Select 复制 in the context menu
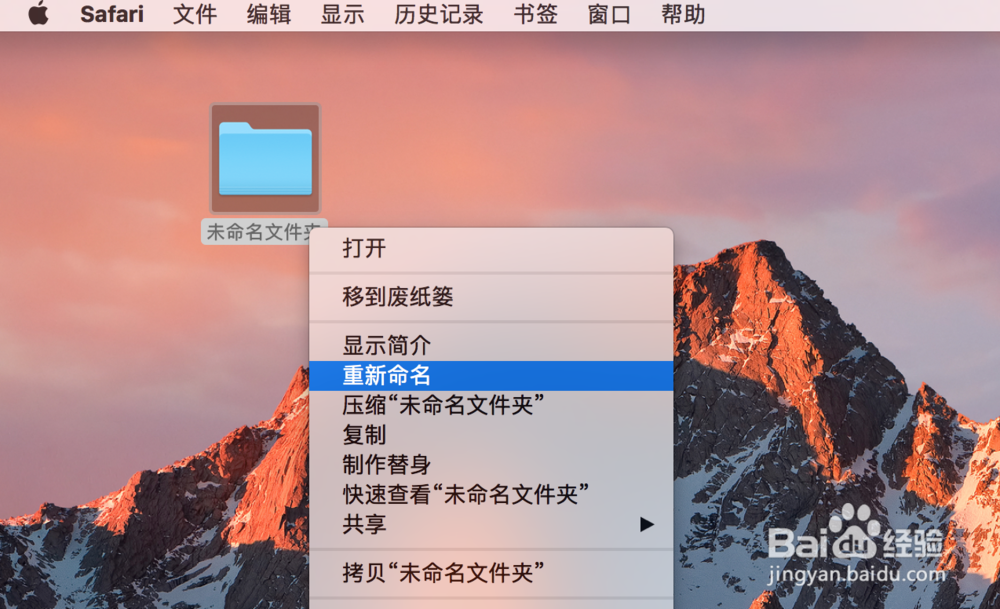The width and height of the screenshot is (1000, 609). (x=491, y=435)
